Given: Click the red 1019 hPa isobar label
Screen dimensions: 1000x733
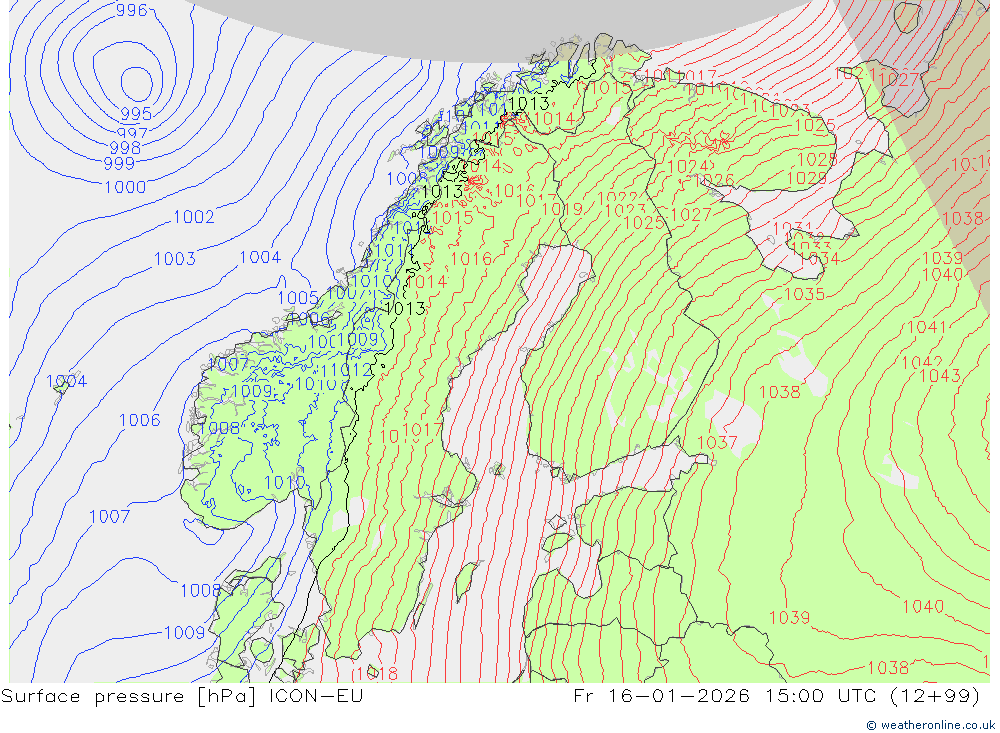Looking at the screenshot, I should point(562,209).
